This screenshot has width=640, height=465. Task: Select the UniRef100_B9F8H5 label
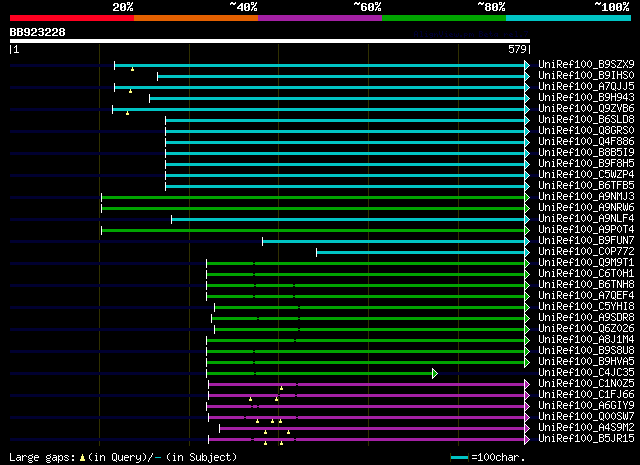pyautogui.click(x=586, y=164)
